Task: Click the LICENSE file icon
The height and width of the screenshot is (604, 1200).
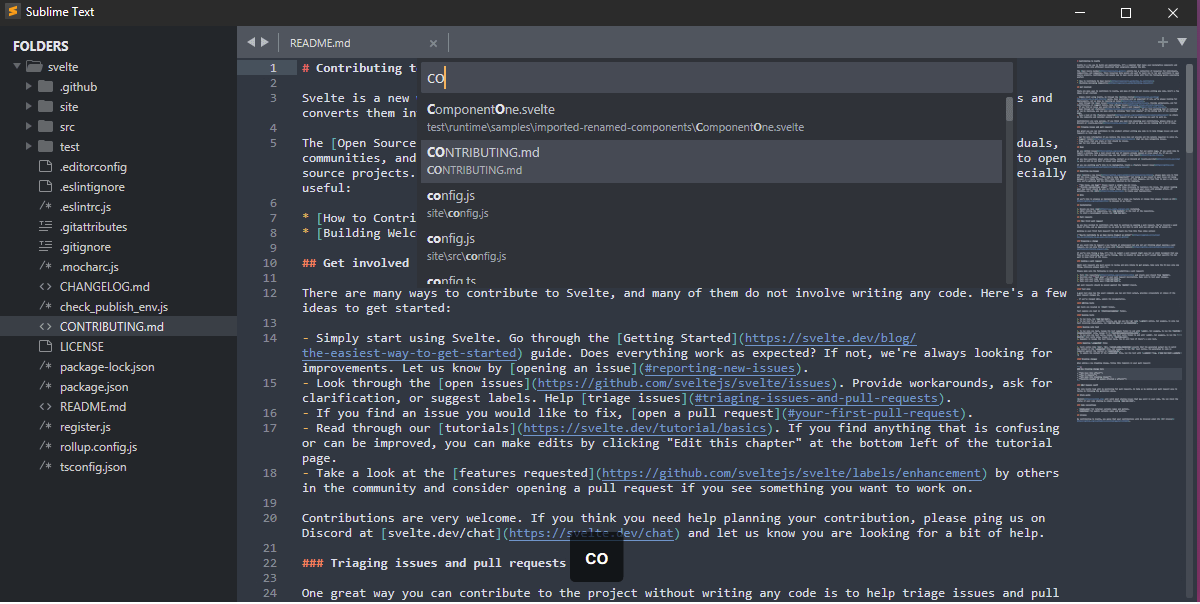Action: (x=45, y=347)
